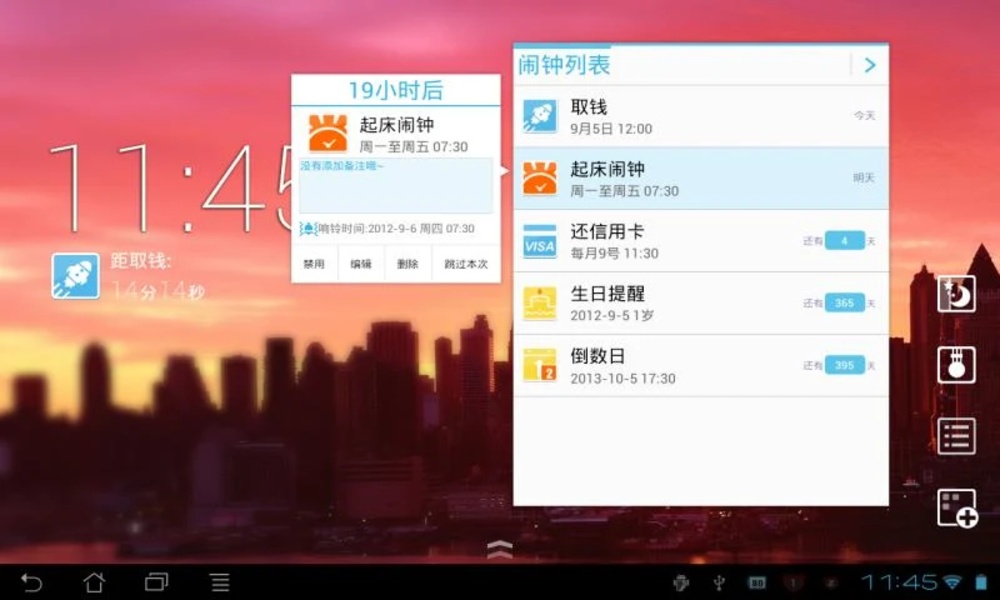
Task: Tap the large 11:45 clock widget
Action: pyautogui.click(x=171, y=188)
